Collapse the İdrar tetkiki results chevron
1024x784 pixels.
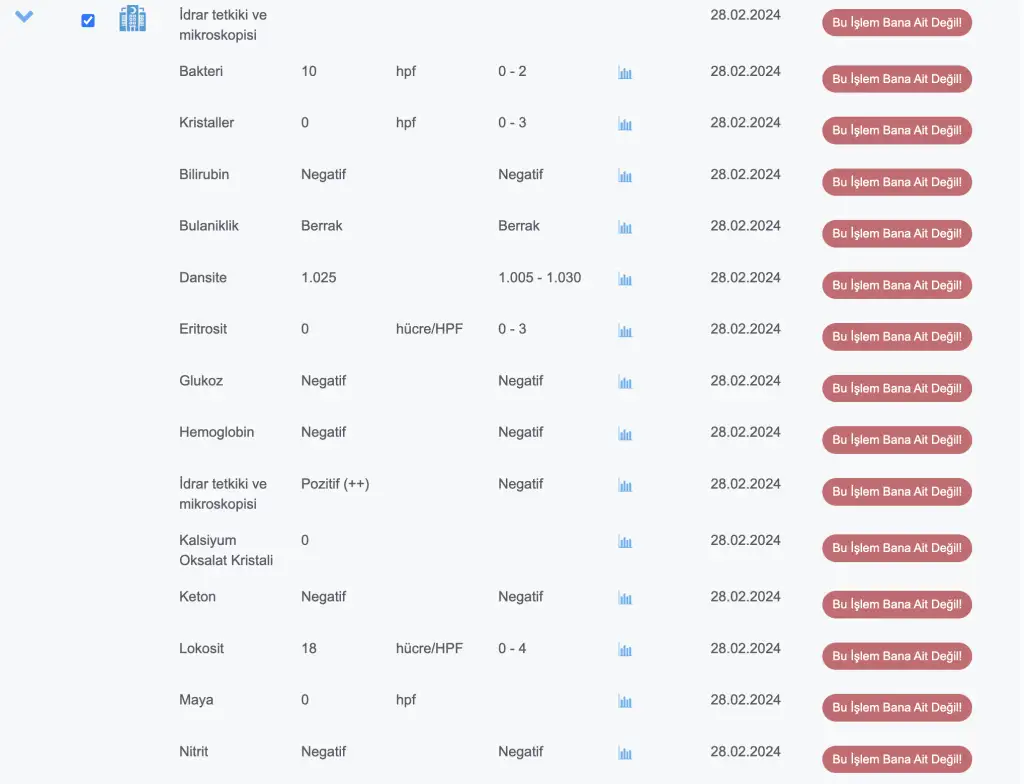coord(25,17)
